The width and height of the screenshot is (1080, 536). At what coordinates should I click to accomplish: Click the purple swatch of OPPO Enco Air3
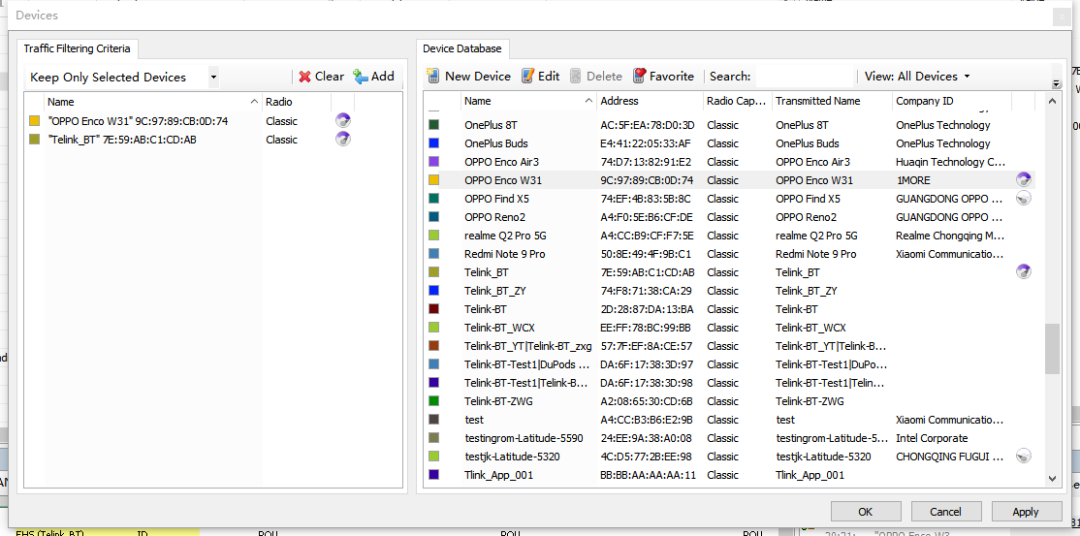click(x=434, y=162)
